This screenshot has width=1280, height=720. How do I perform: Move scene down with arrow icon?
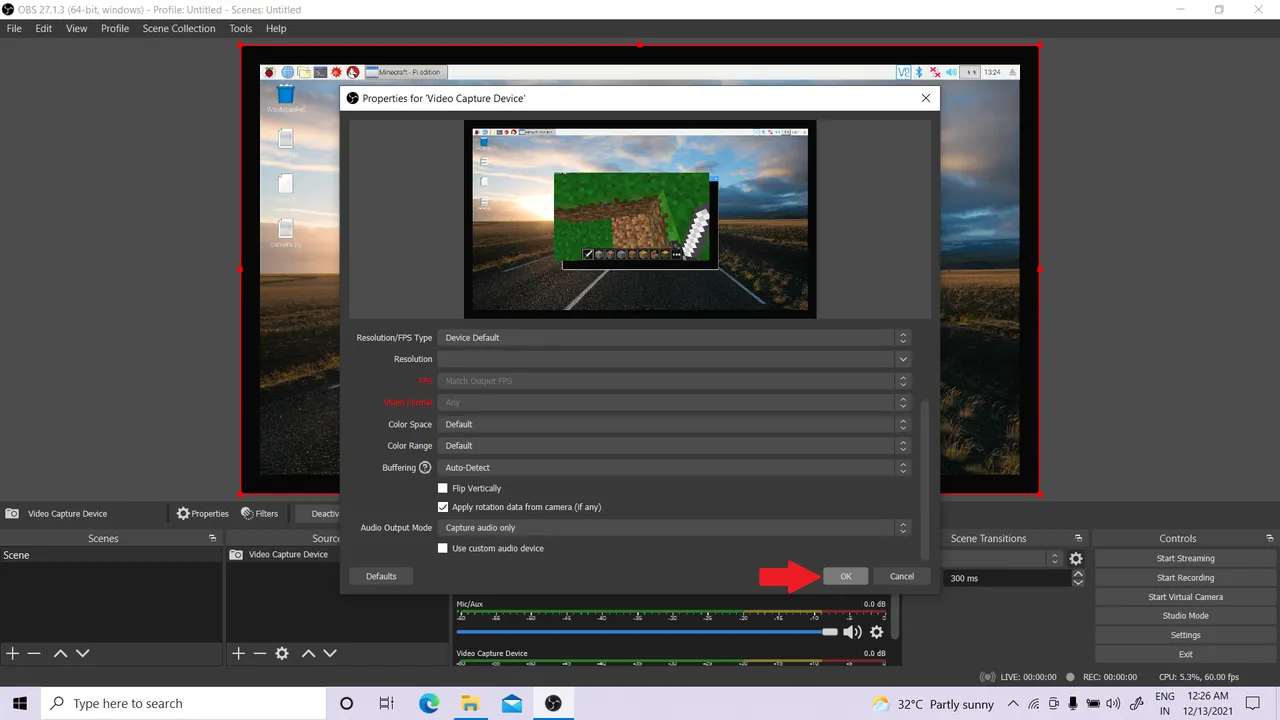click(x=82, y=653)
